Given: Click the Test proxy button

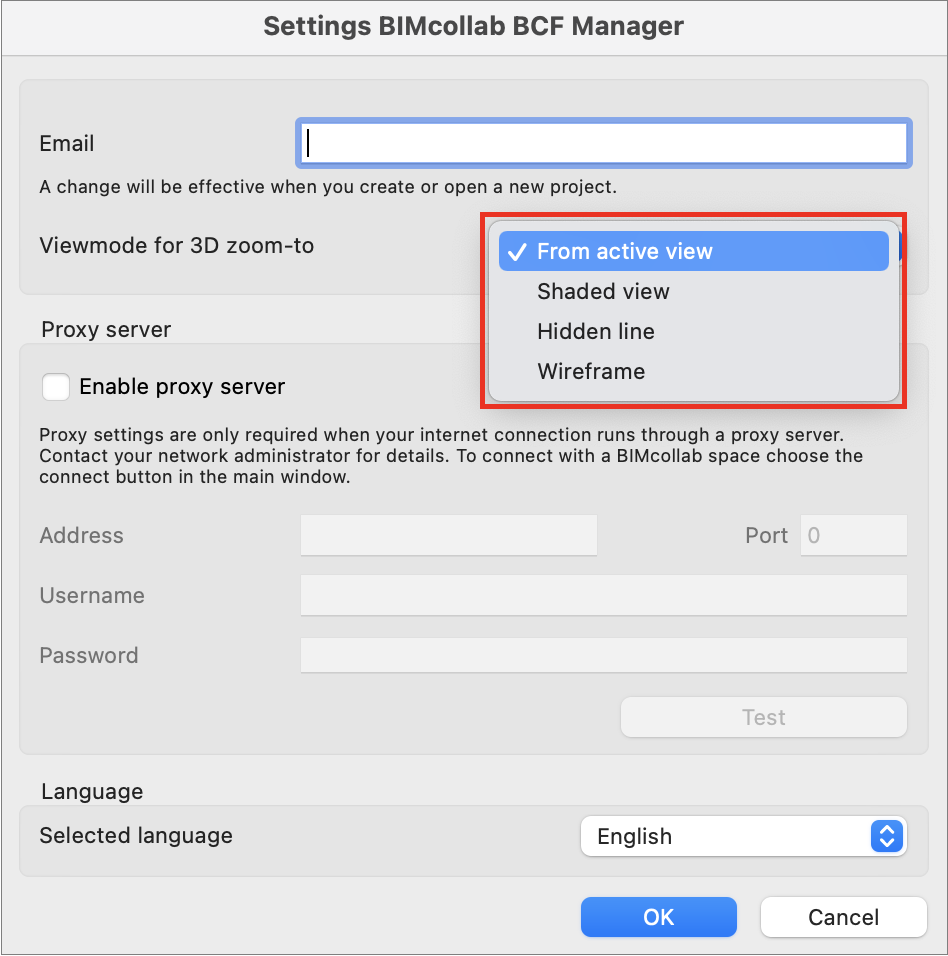Looking at the screenshot, I should click(763, 717).
